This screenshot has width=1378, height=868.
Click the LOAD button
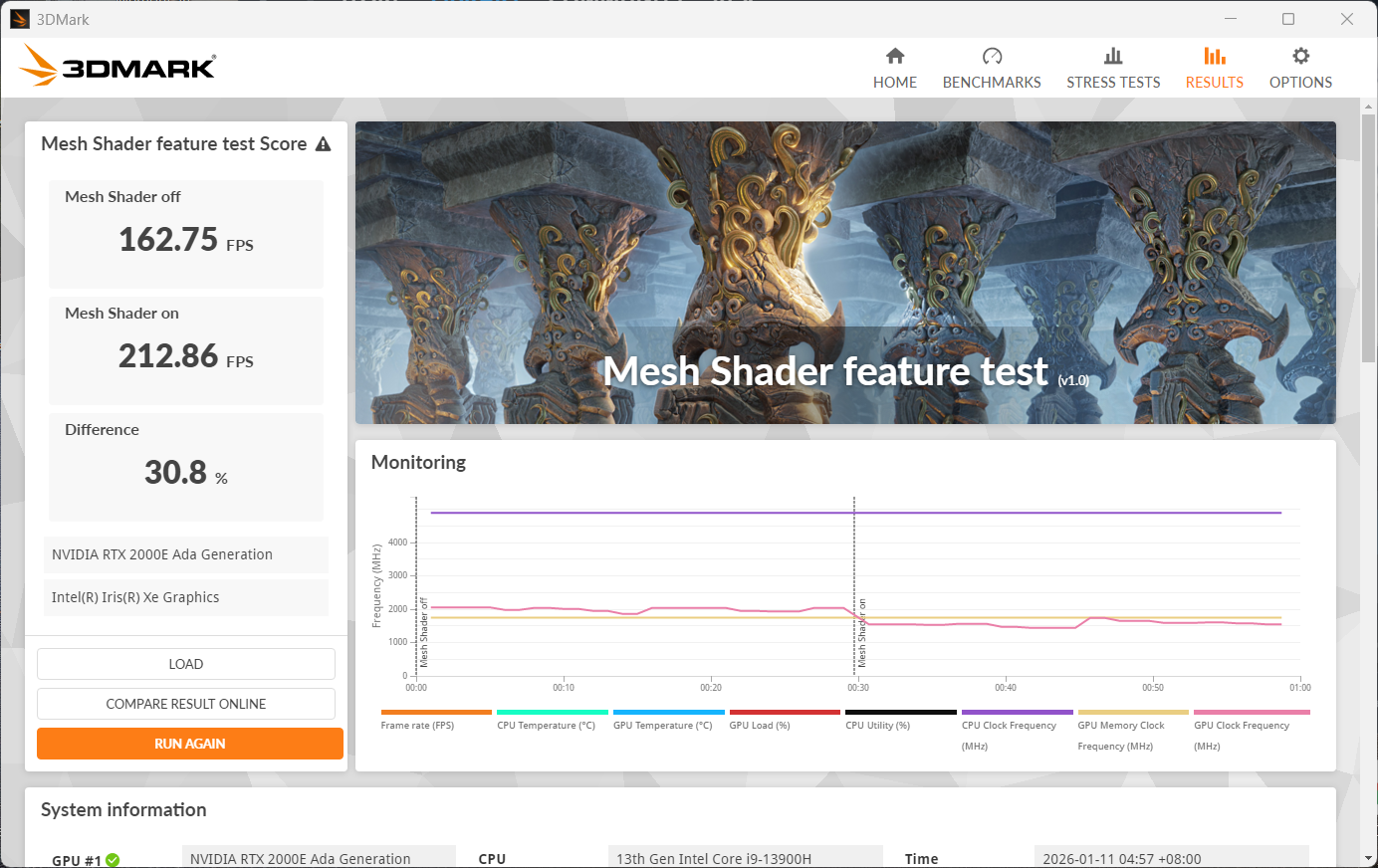click(186, 664)
